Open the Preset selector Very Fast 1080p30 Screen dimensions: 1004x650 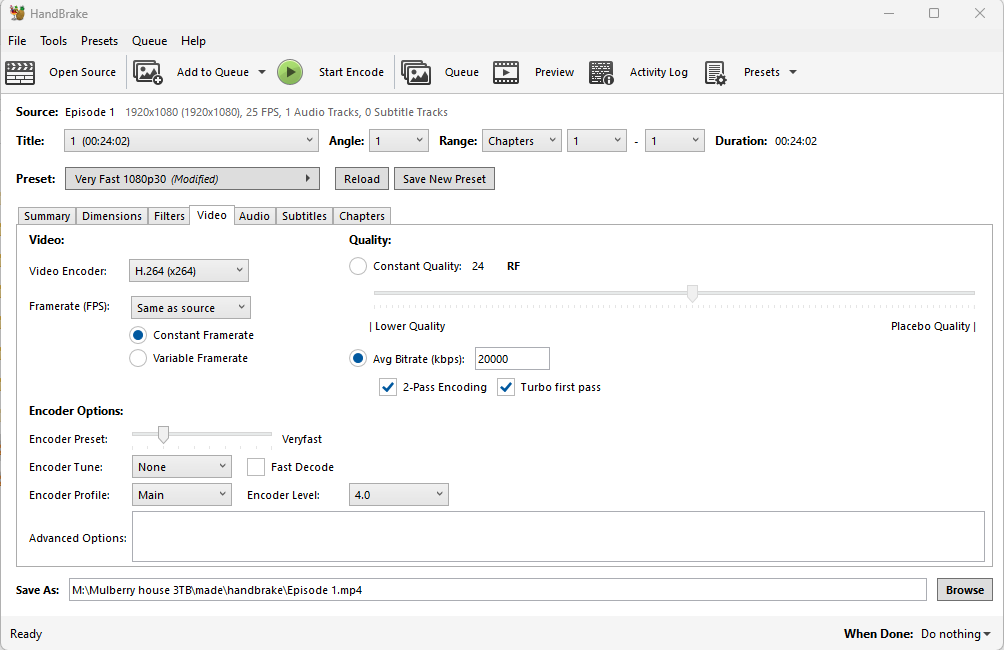point(192,179)
